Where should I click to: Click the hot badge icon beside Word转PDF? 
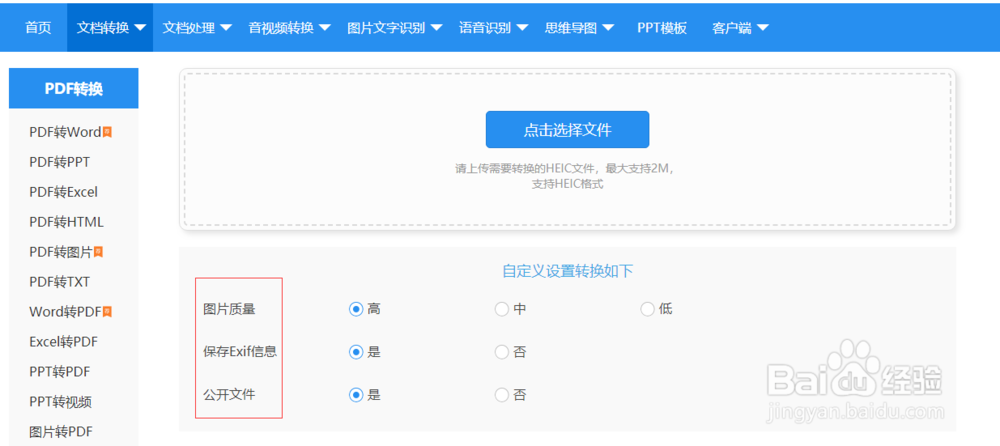click(107, 312)
